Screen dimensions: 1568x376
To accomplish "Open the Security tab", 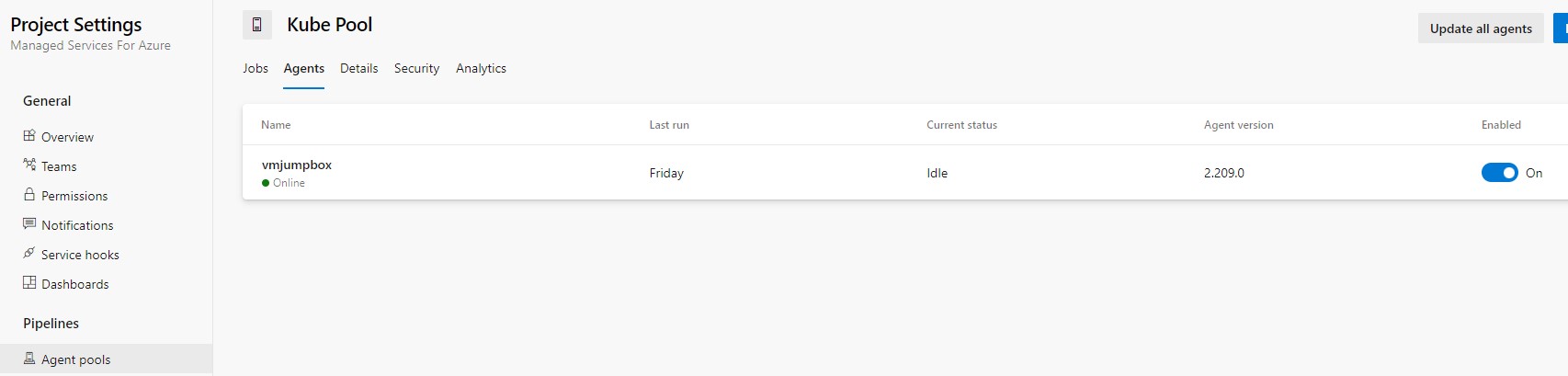I will 416,68.
